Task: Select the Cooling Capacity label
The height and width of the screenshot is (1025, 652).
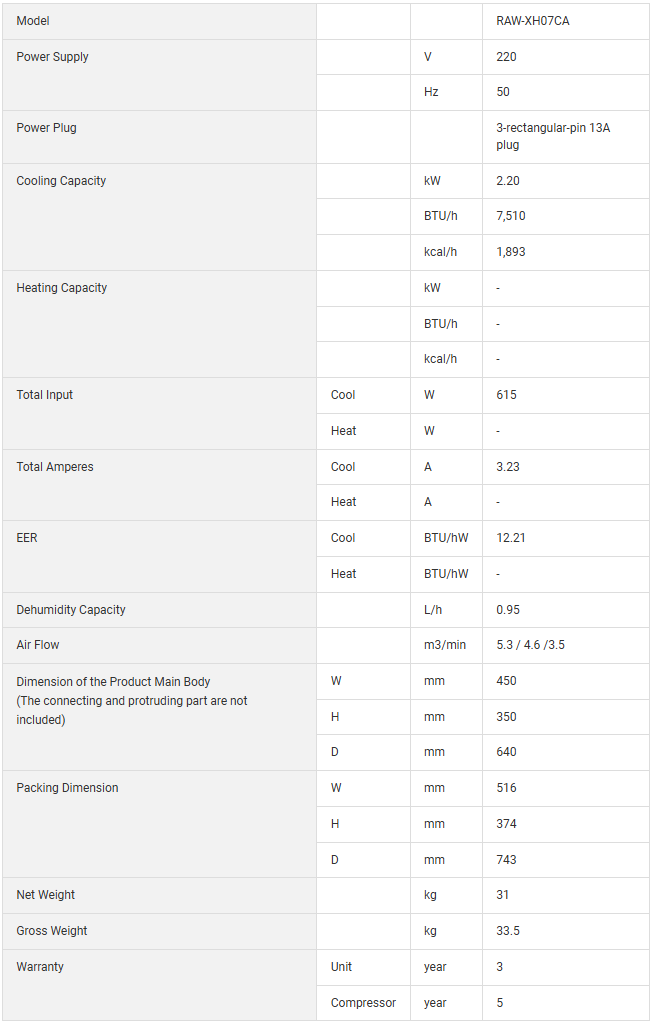Action: click(x=61, y=181)
